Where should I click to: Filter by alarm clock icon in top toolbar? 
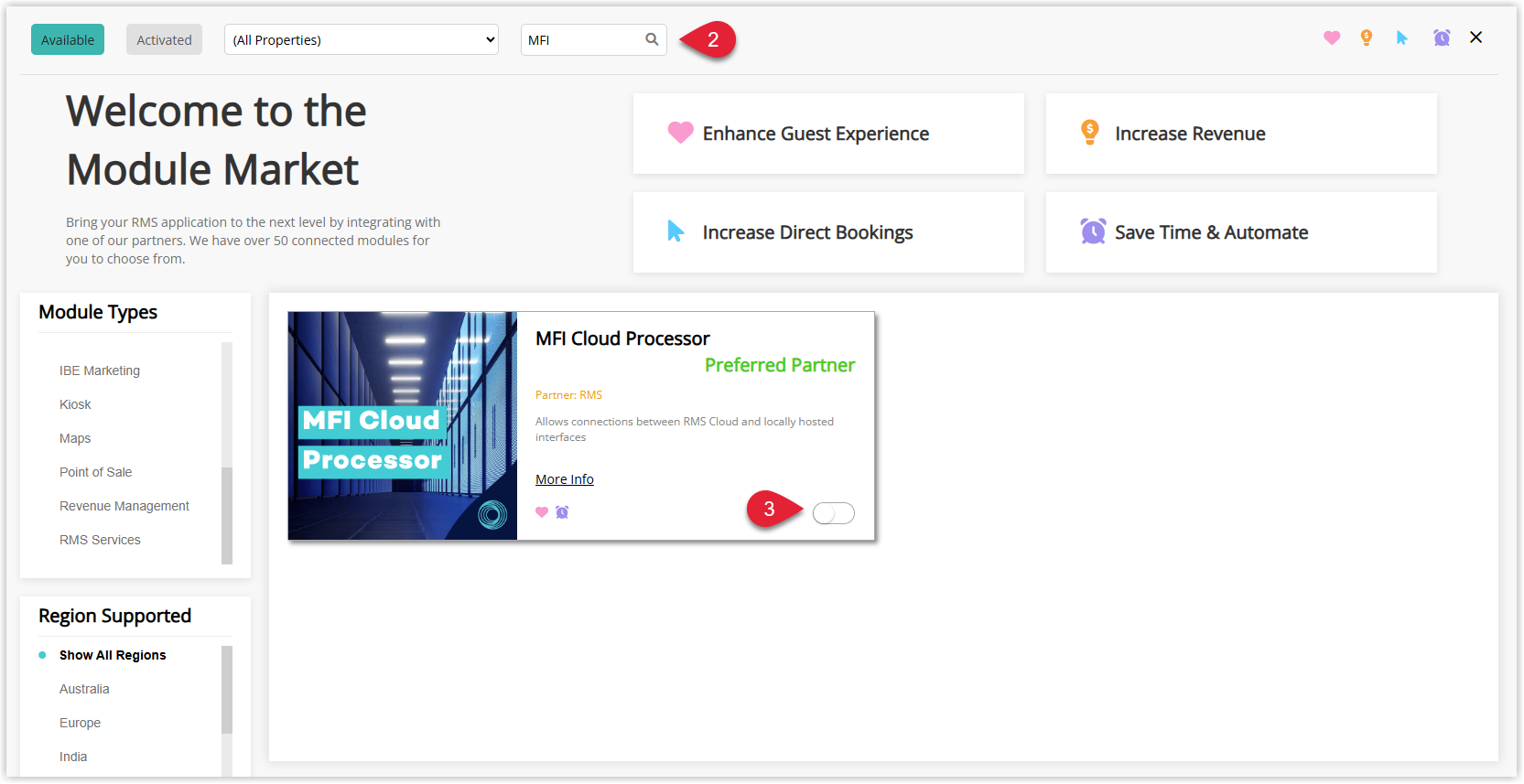(1442, 38)
